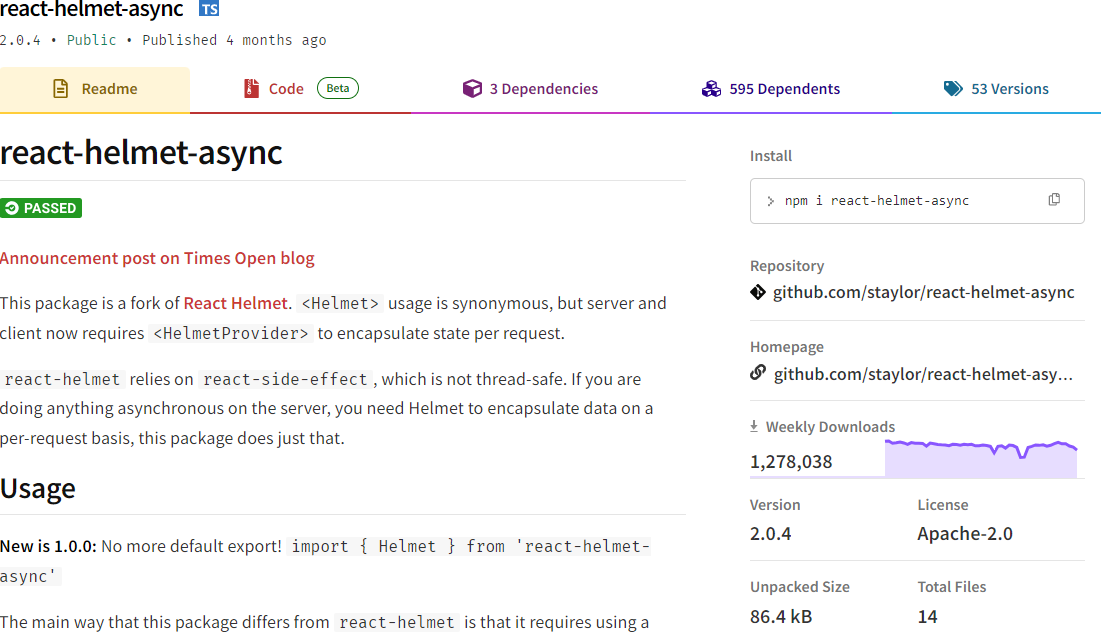The image size is (1107, 641).
Task: Click the Readme book icon
Action: coord(62,88)
